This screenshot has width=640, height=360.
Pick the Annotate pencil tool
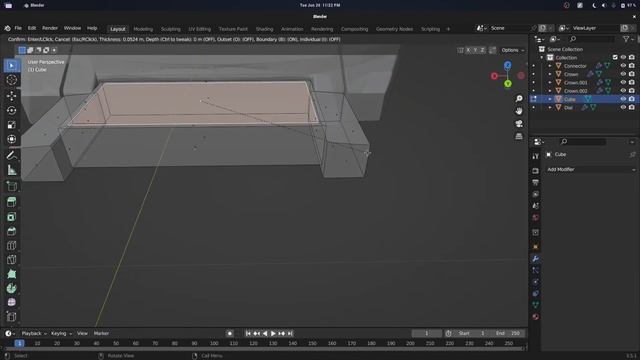tap(11, 155)
